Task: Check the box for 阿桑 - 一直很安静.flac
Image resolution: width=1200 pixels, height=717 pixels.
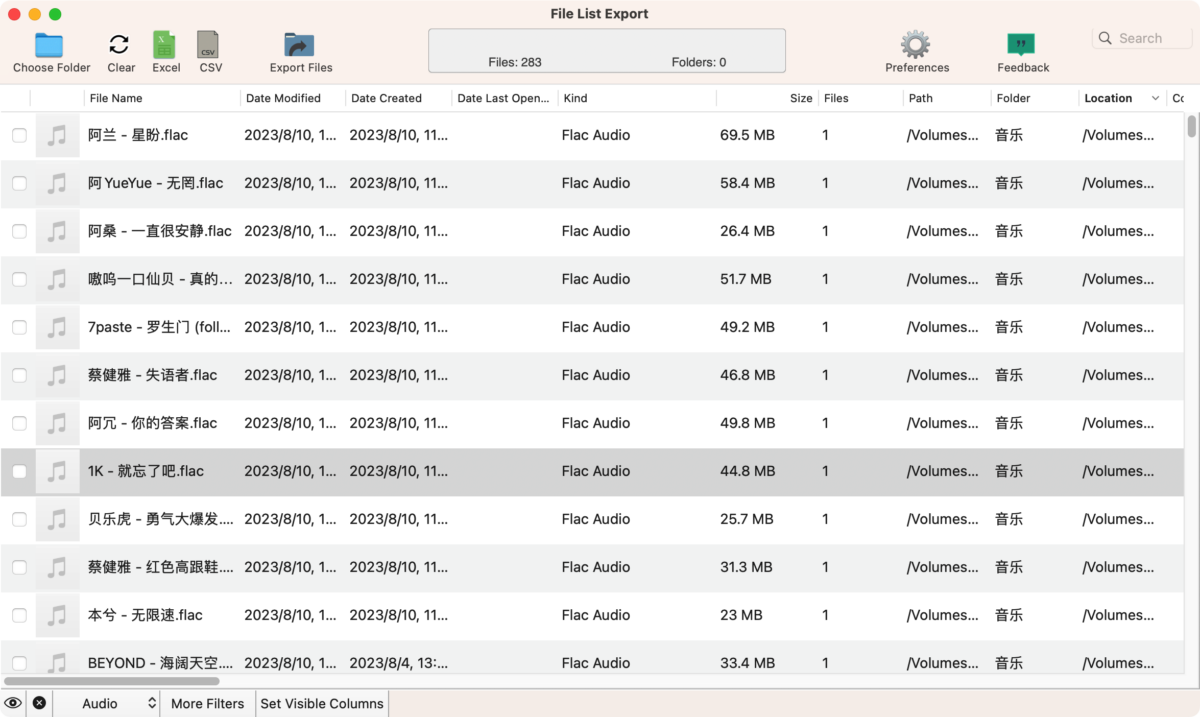Action: (19, 231)
